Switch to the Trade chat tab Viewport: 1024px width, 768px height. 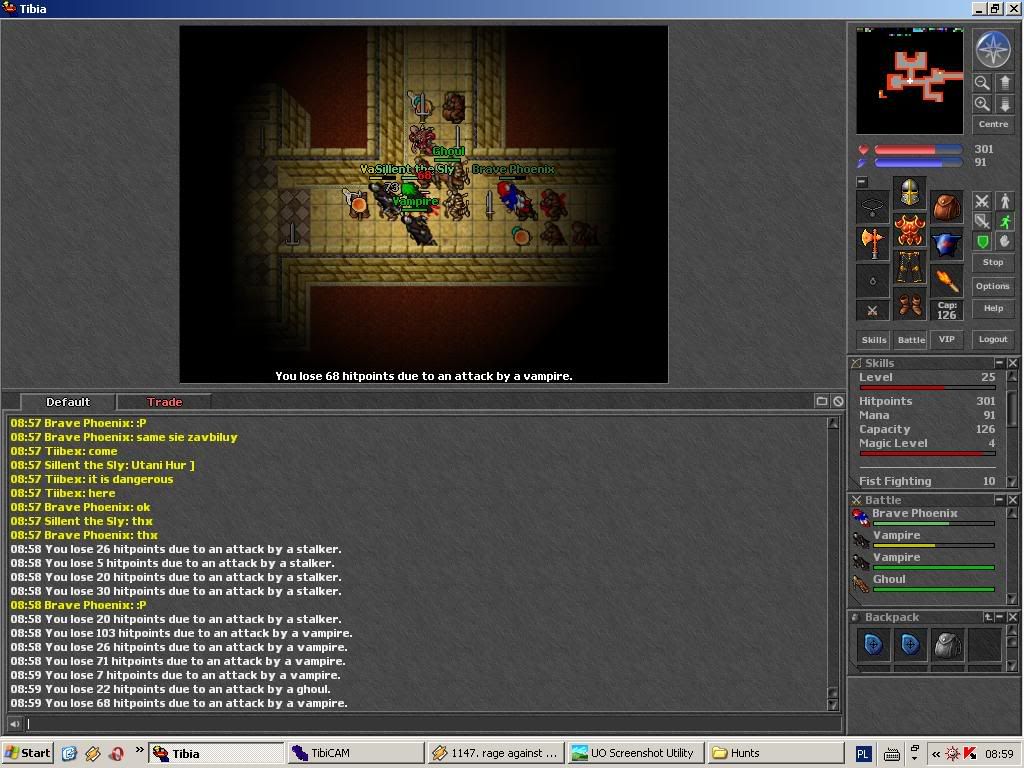[164, 402]
